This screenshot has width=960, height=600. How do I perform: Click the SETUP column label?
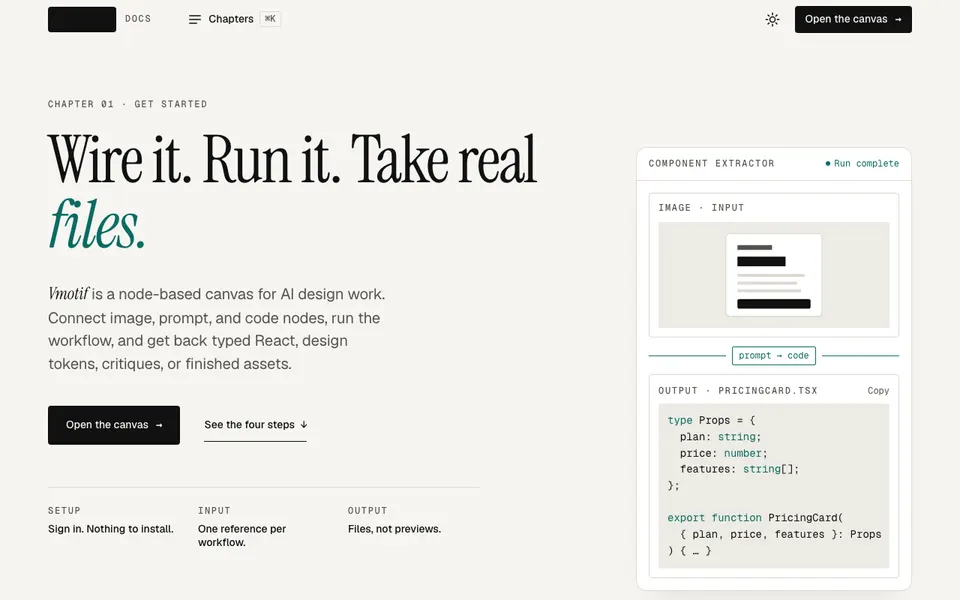pyautogui.click(x=64, y=511)
